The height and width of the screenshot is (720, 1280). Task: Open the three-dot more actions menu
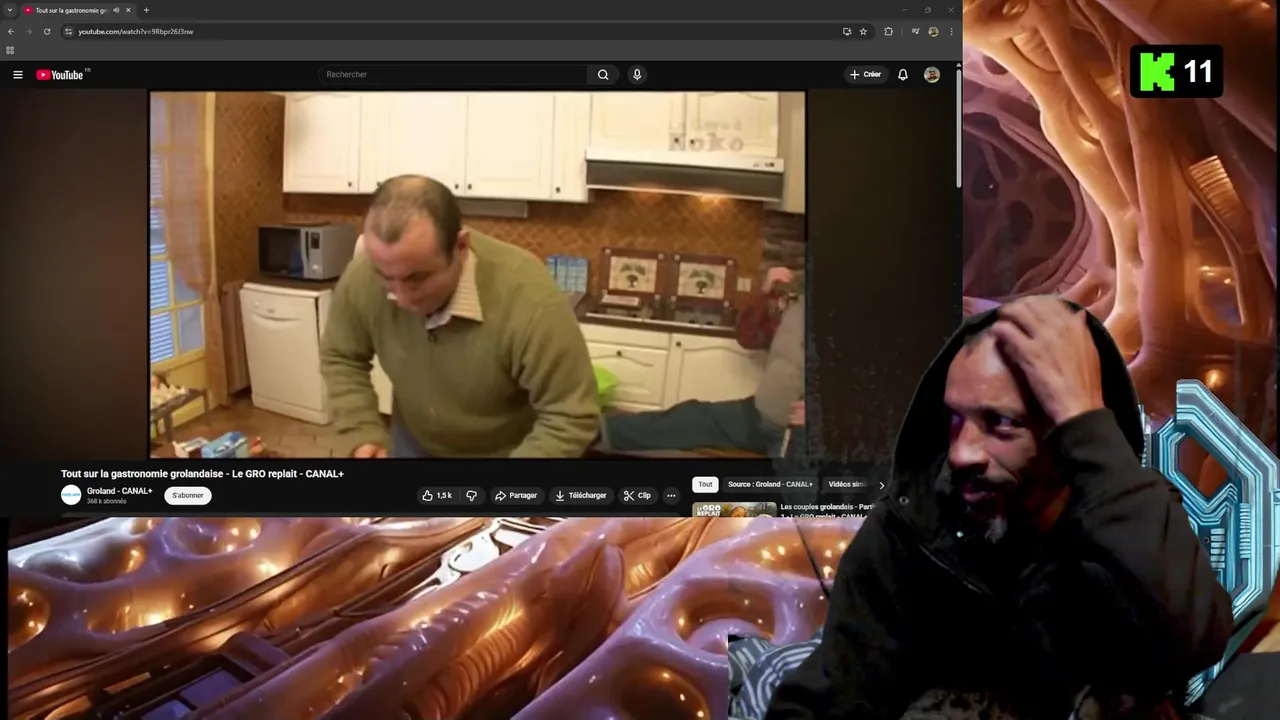point(671,495)
